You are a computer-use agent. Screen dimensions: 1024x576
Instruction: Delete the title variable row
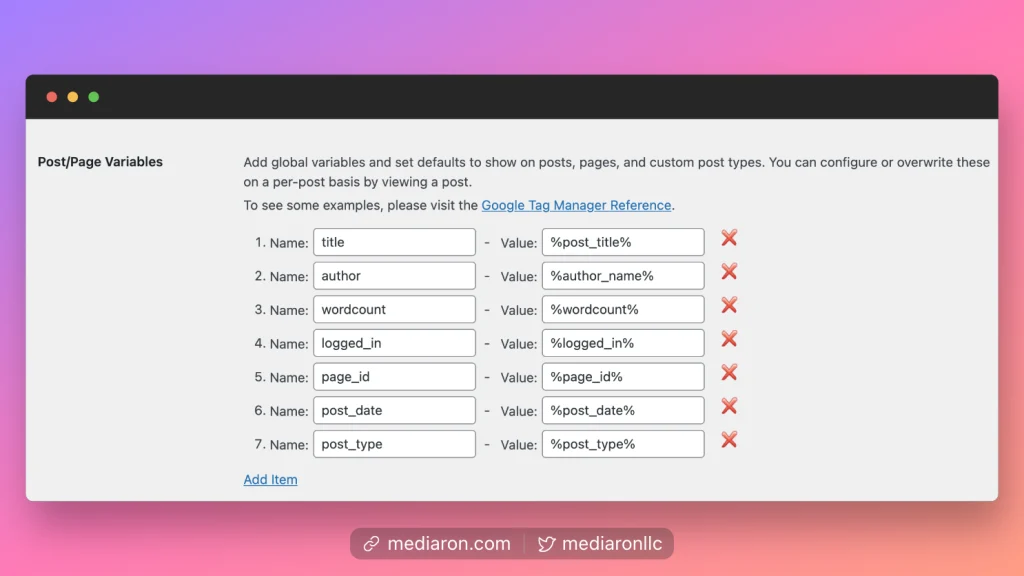tap(729, 238)
